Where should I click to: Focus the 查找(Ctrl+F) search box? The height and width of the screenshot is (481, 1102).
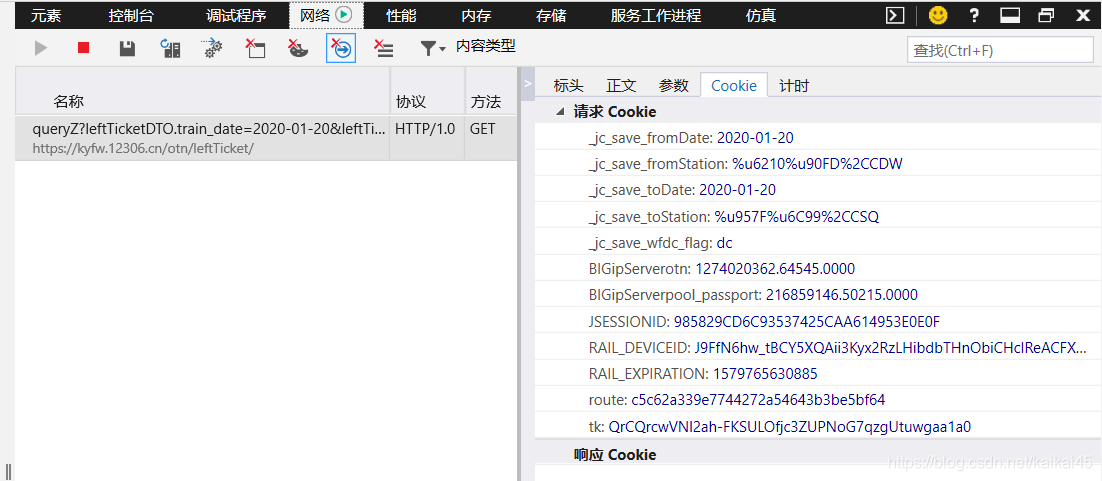tap(999, 50)
